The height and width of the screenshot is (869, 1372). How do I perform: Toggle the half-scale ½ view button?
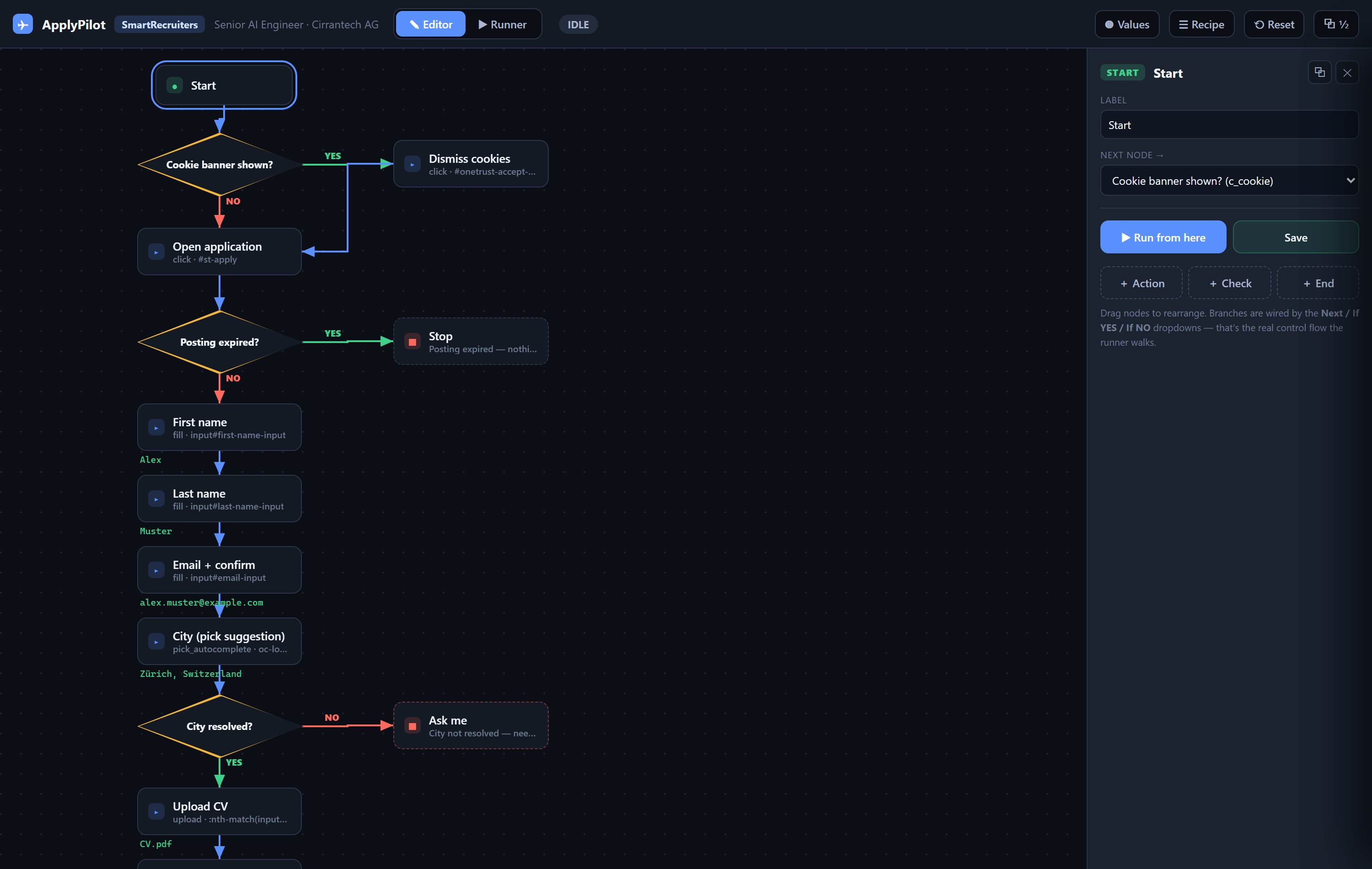coord(1336,25)
